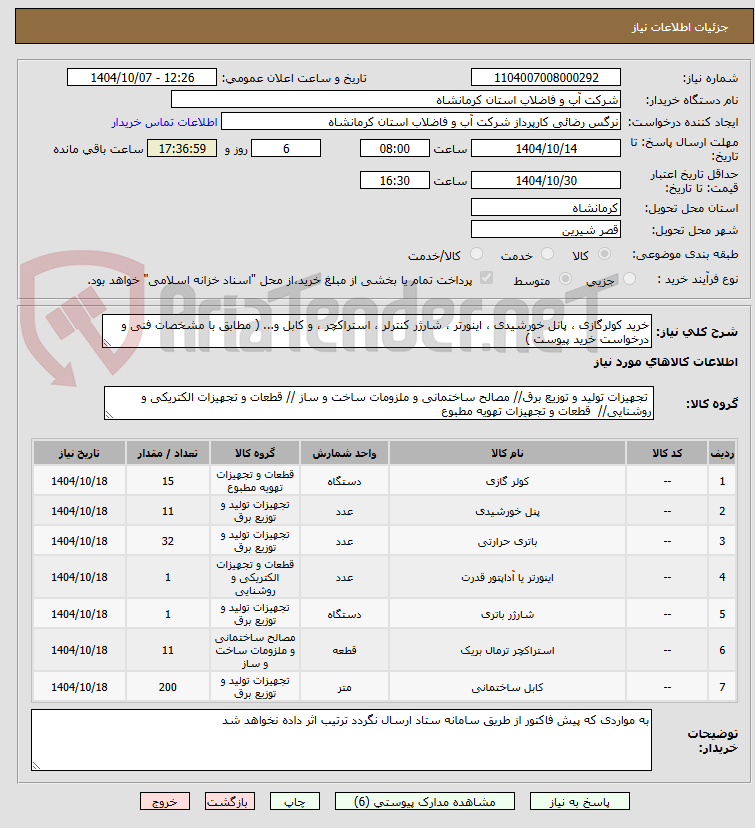
Task: Click the توضیحات خریدار text area
Action: (x=342, y=740)
